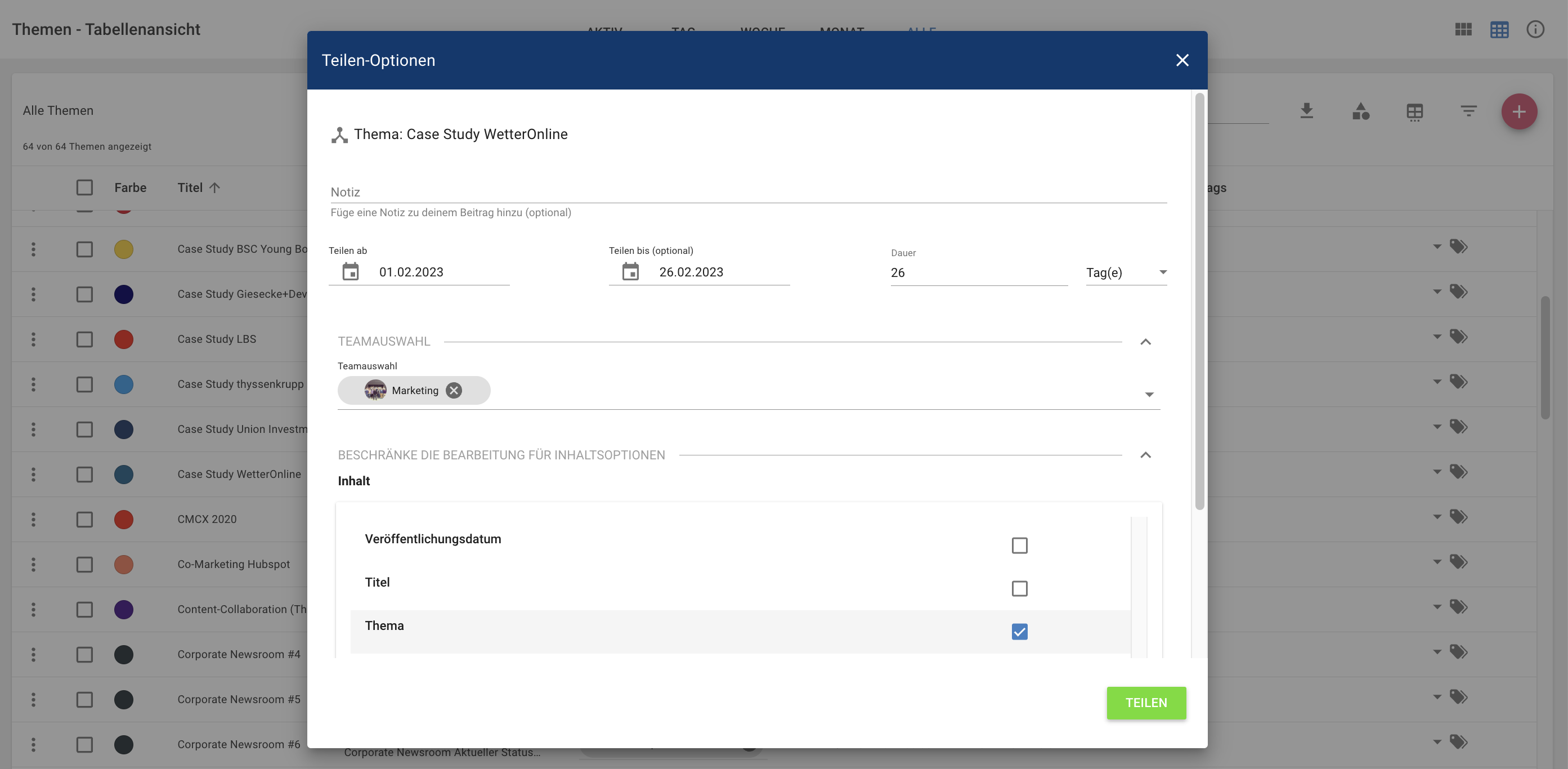Remove the Marketing team chip
Image resolution: width=1568 pixels, height=769 pixels.
coord(454,390)
